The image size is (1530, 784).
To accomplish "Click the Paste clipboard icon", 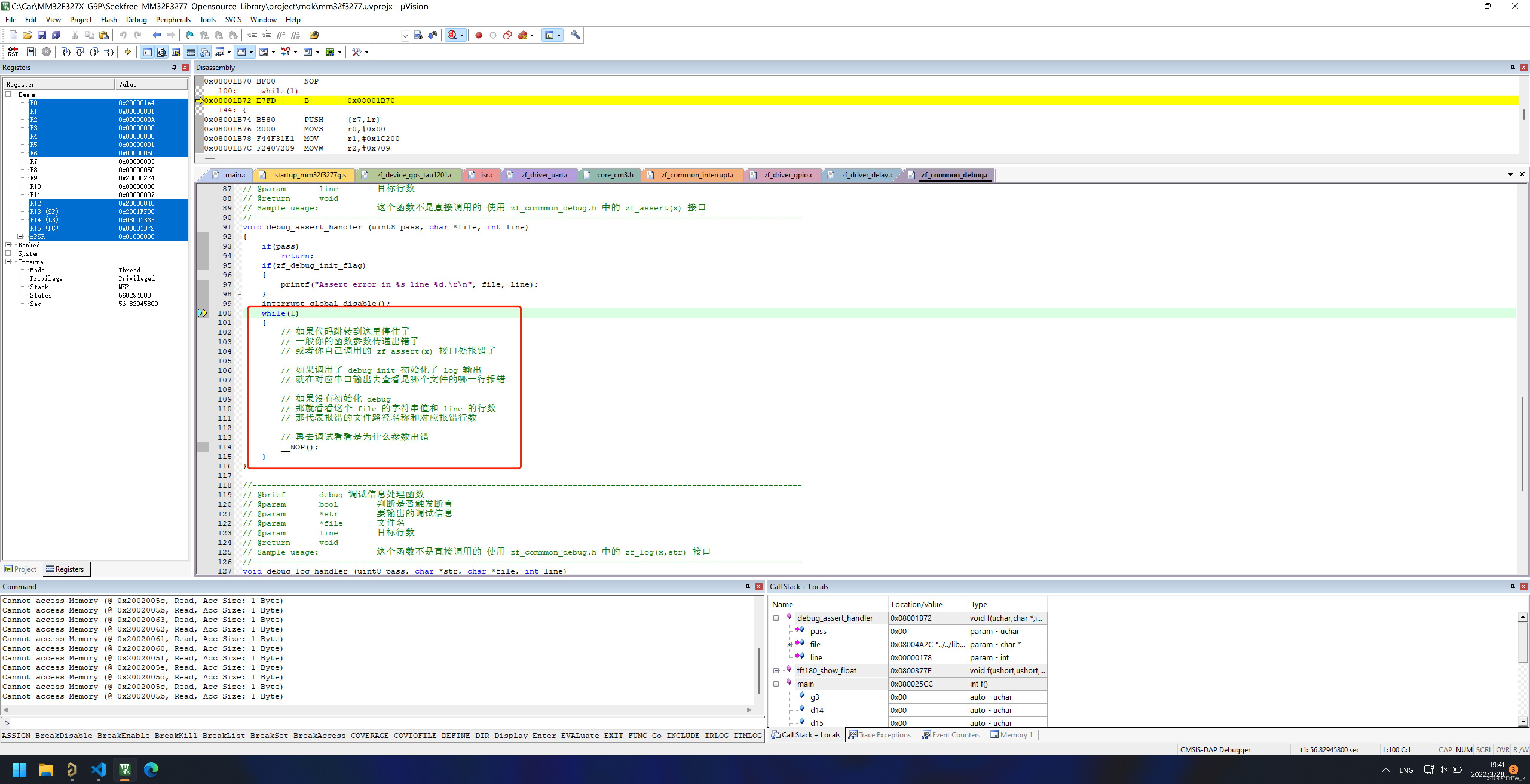I will [x=104, y=35].
